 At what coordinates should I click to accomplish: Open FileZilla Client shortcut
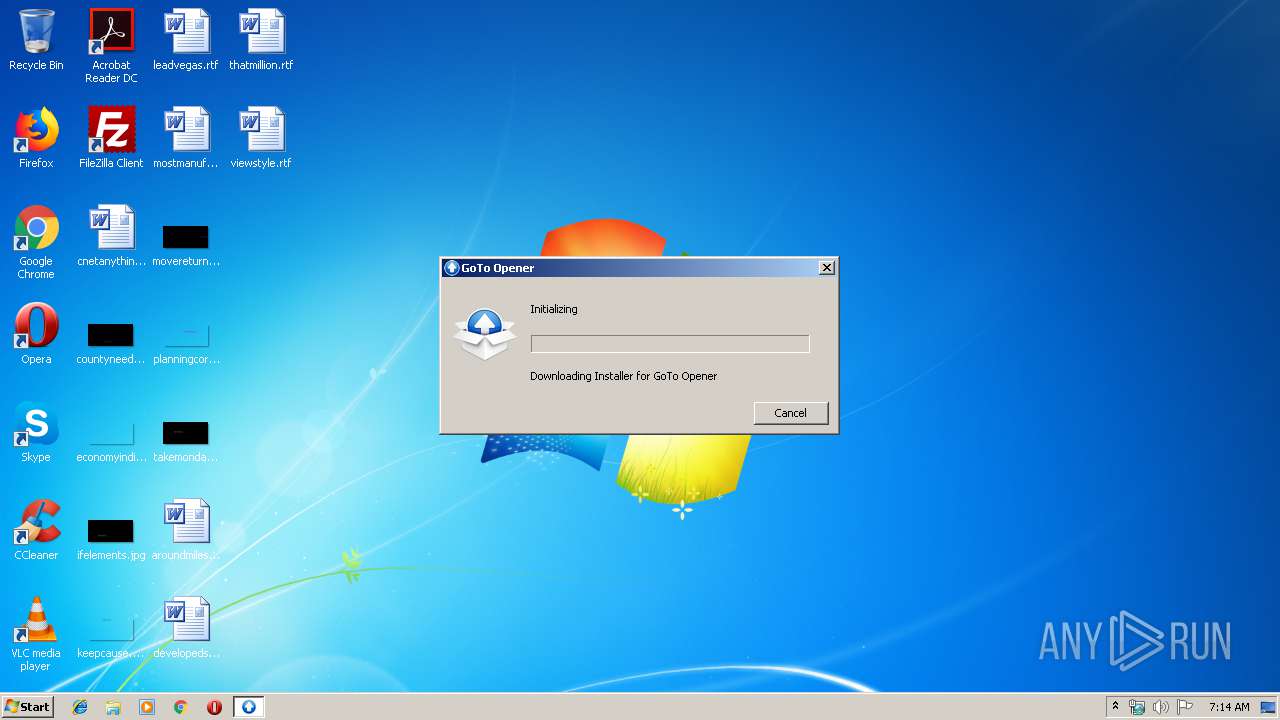111,138
